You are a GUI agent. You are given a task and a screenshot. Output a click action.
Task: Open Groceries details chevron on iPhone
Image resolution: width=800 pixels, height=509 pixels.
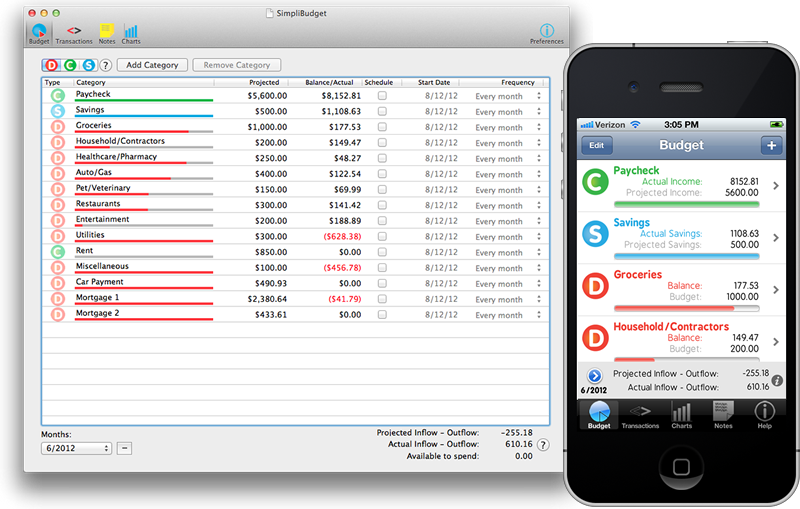[776, 290]
